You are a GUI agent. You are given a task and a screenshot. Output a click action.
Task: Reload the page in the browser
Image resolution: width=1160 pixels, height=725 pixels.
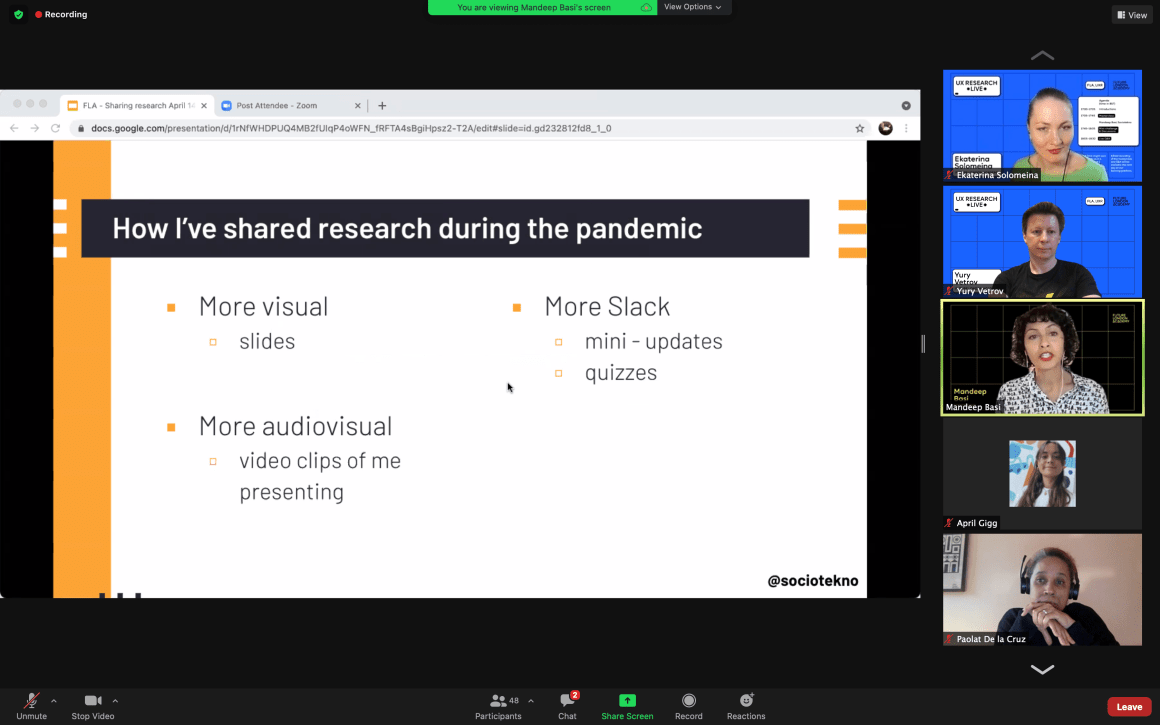coord(55,128)
